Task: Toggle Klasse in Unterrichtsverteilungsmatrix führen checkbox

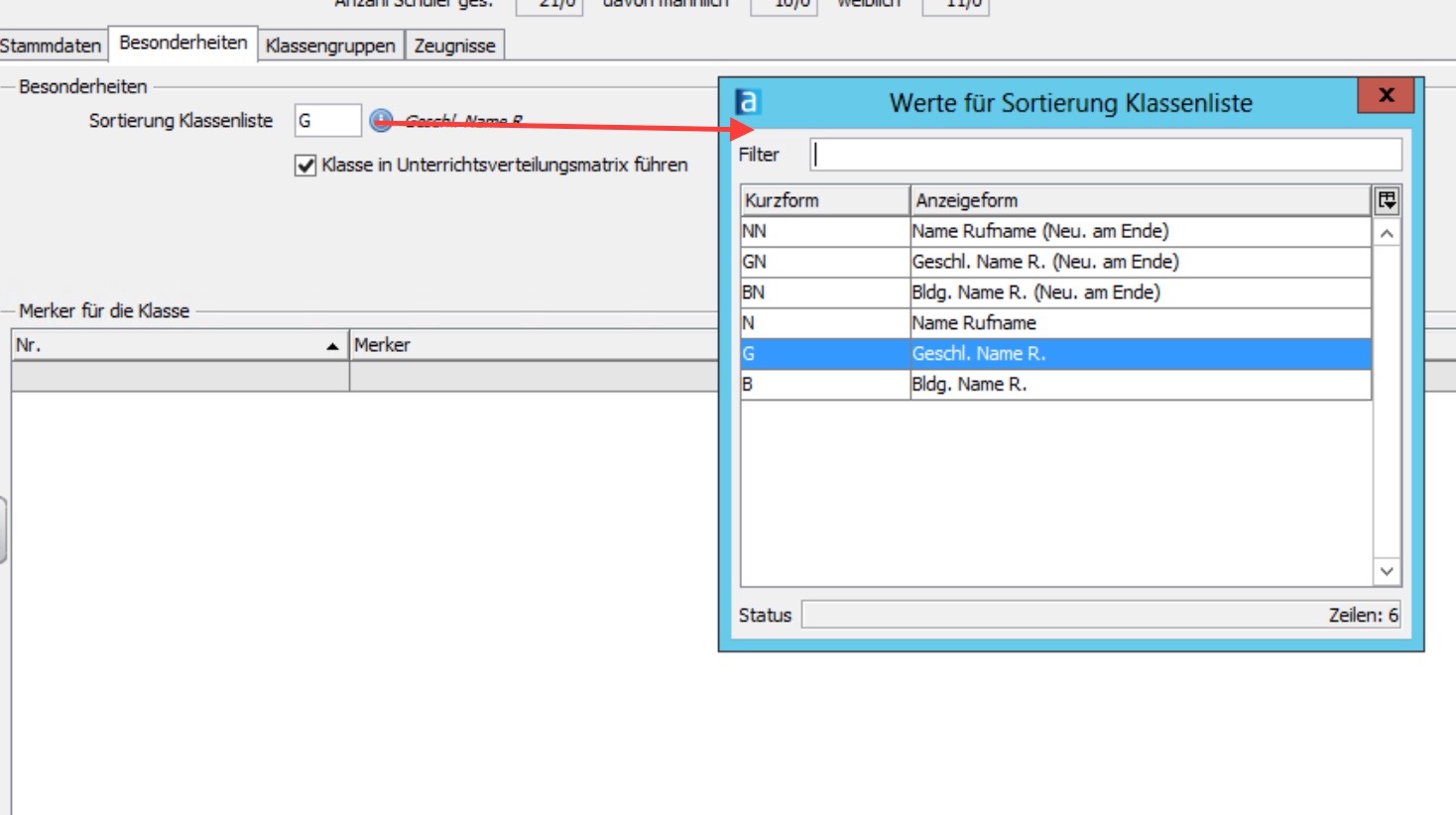Action: (305, 166)
